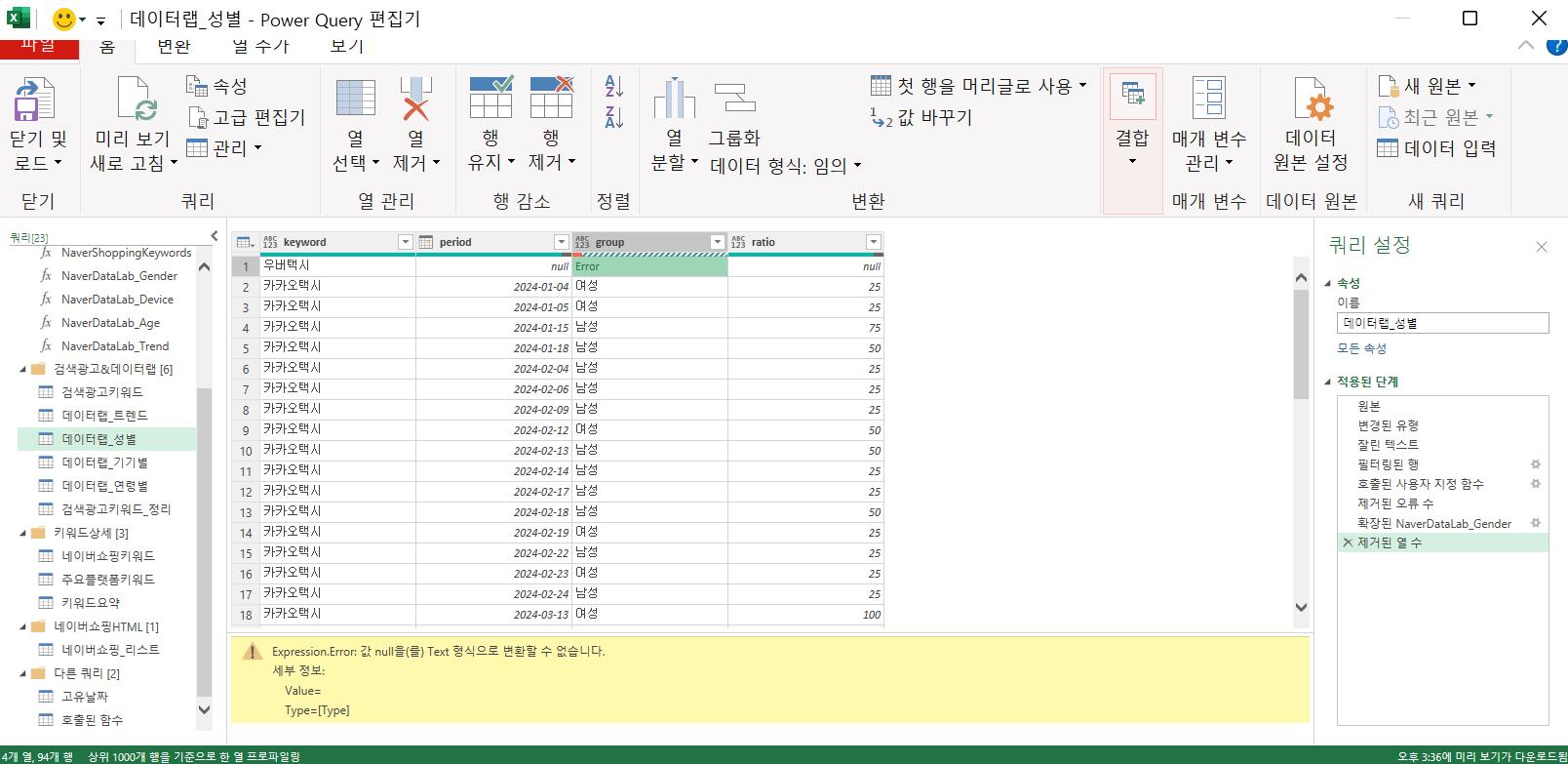
Task: Open the keyword column filter dropdown
Action: coord(405,242)
